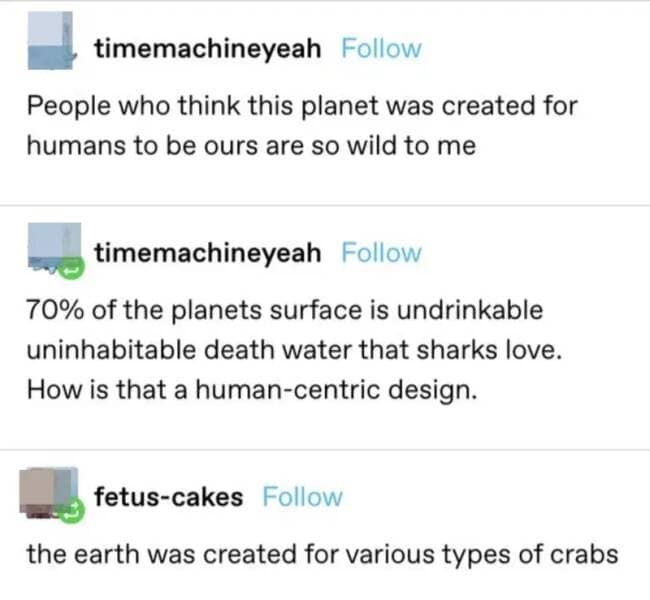Visit the fetus-cakes blog via username
This screenshot has height=600, width=650.
click(x=169, y=497)
